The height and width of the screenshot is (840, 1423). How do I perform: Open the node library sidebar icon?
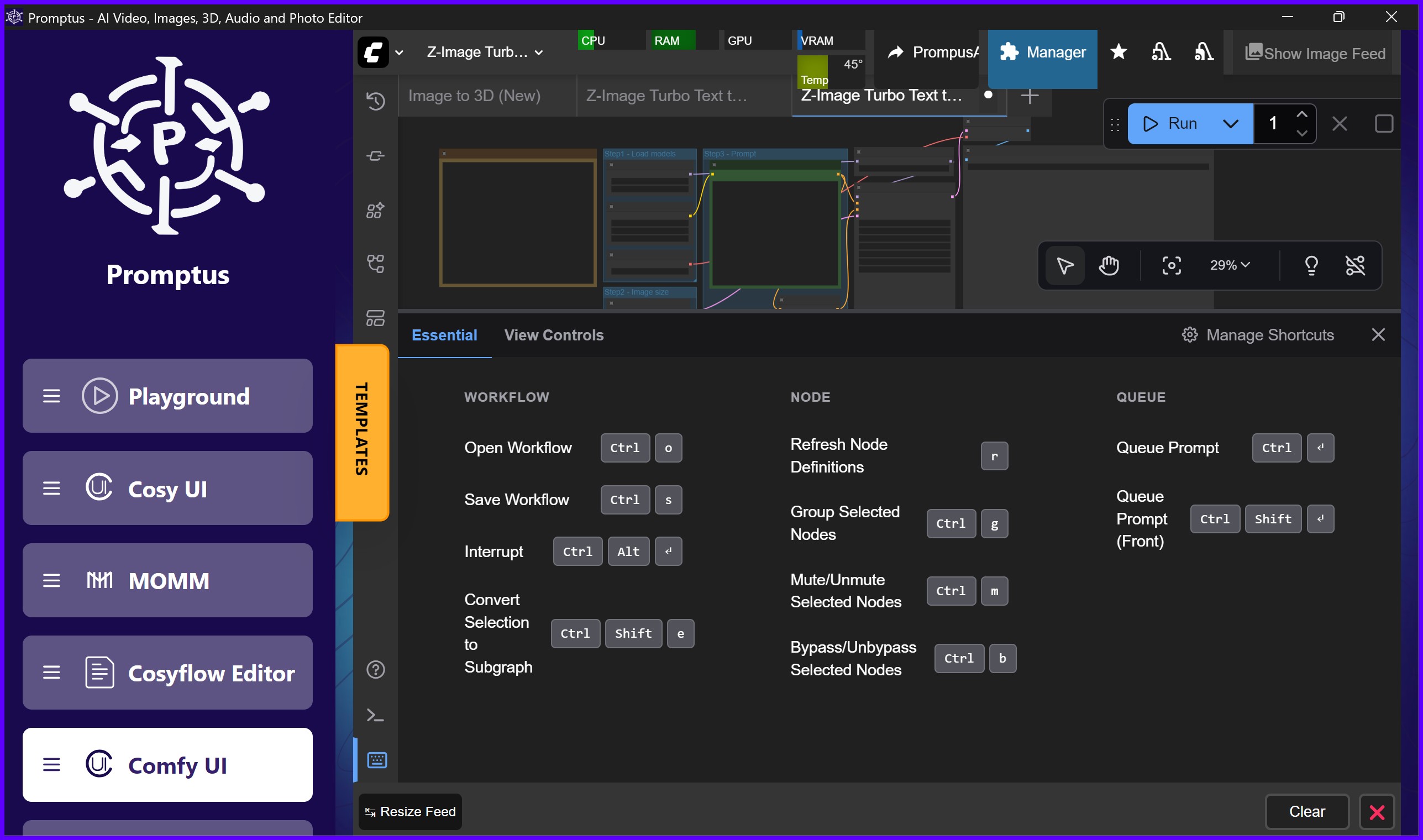[374, 210]
